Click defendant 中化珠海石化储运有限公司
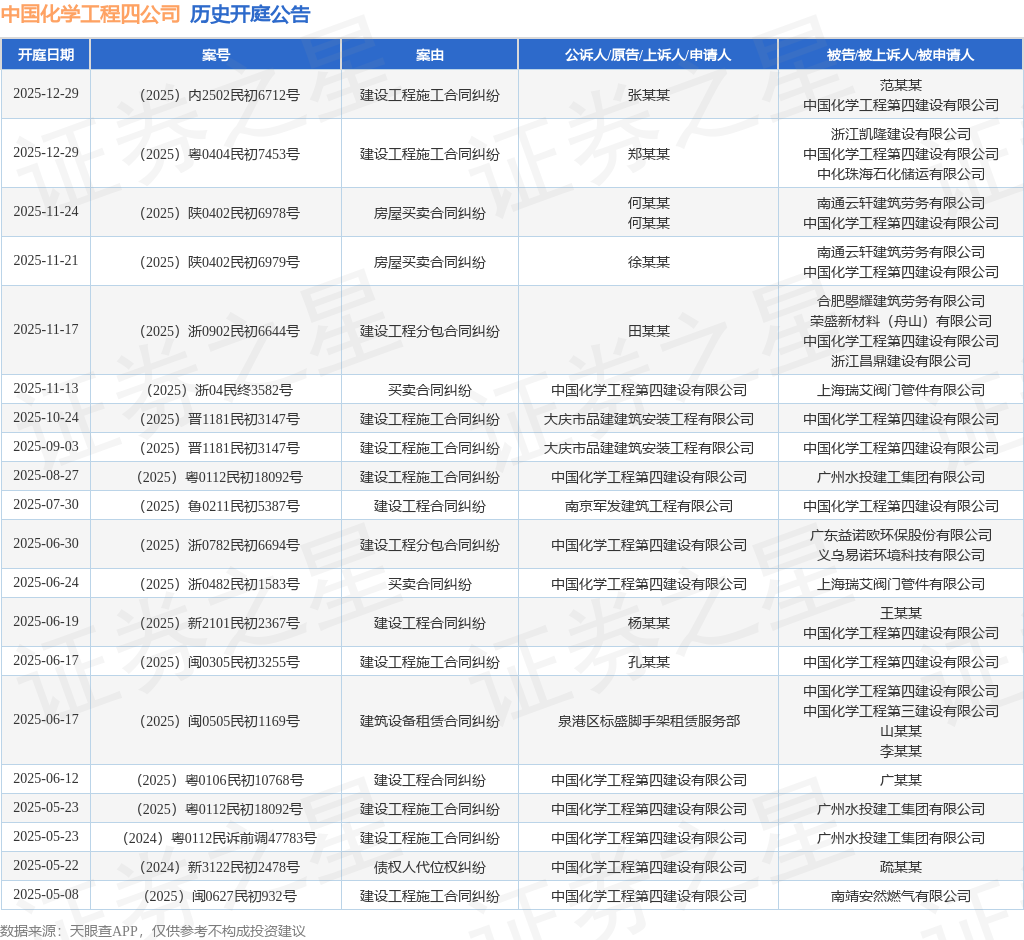This screenshot has width=1024, height=940. click(x=901, y=174)
